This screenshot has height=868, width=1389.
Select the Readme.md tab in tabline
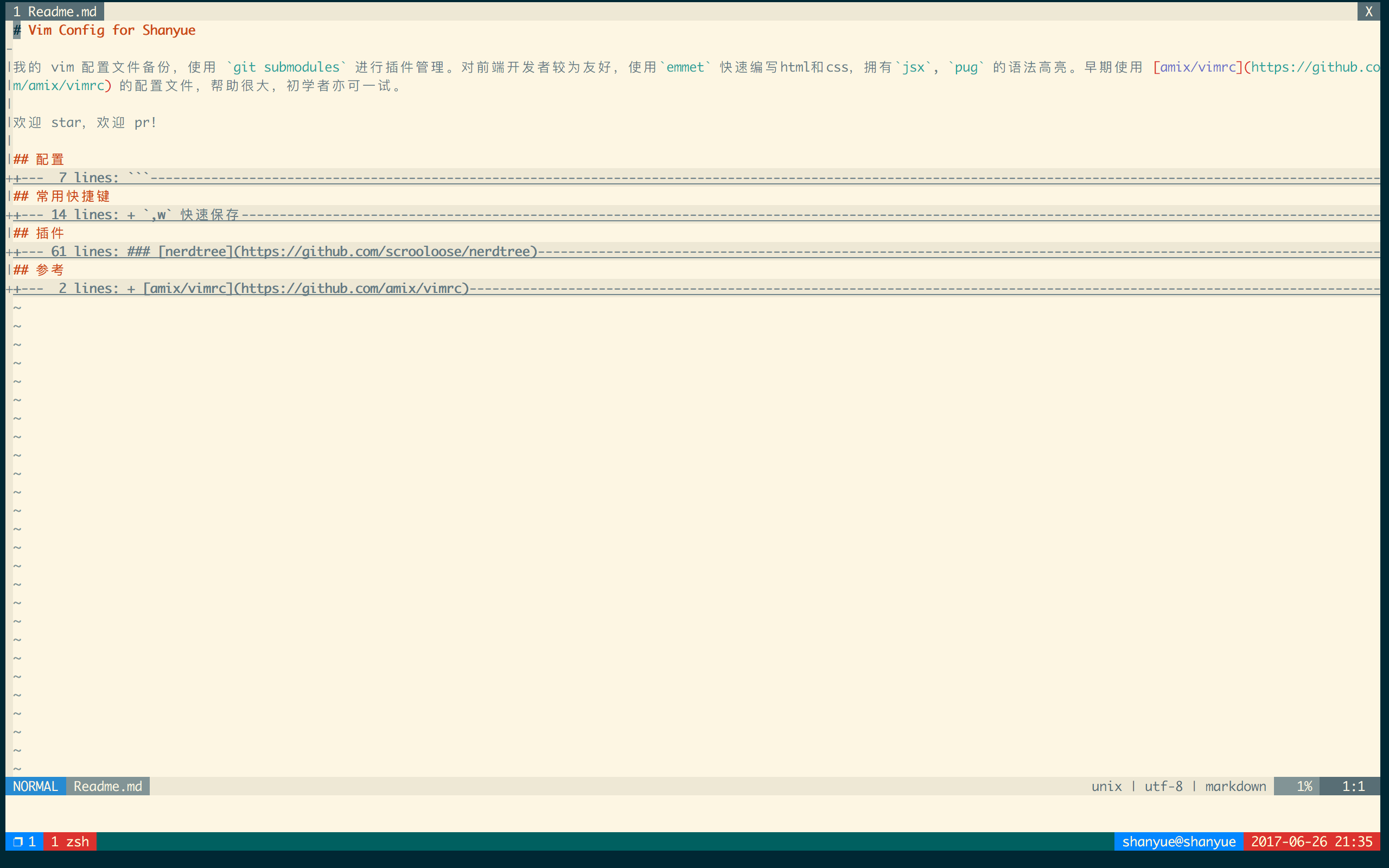(x=55, y=11)
